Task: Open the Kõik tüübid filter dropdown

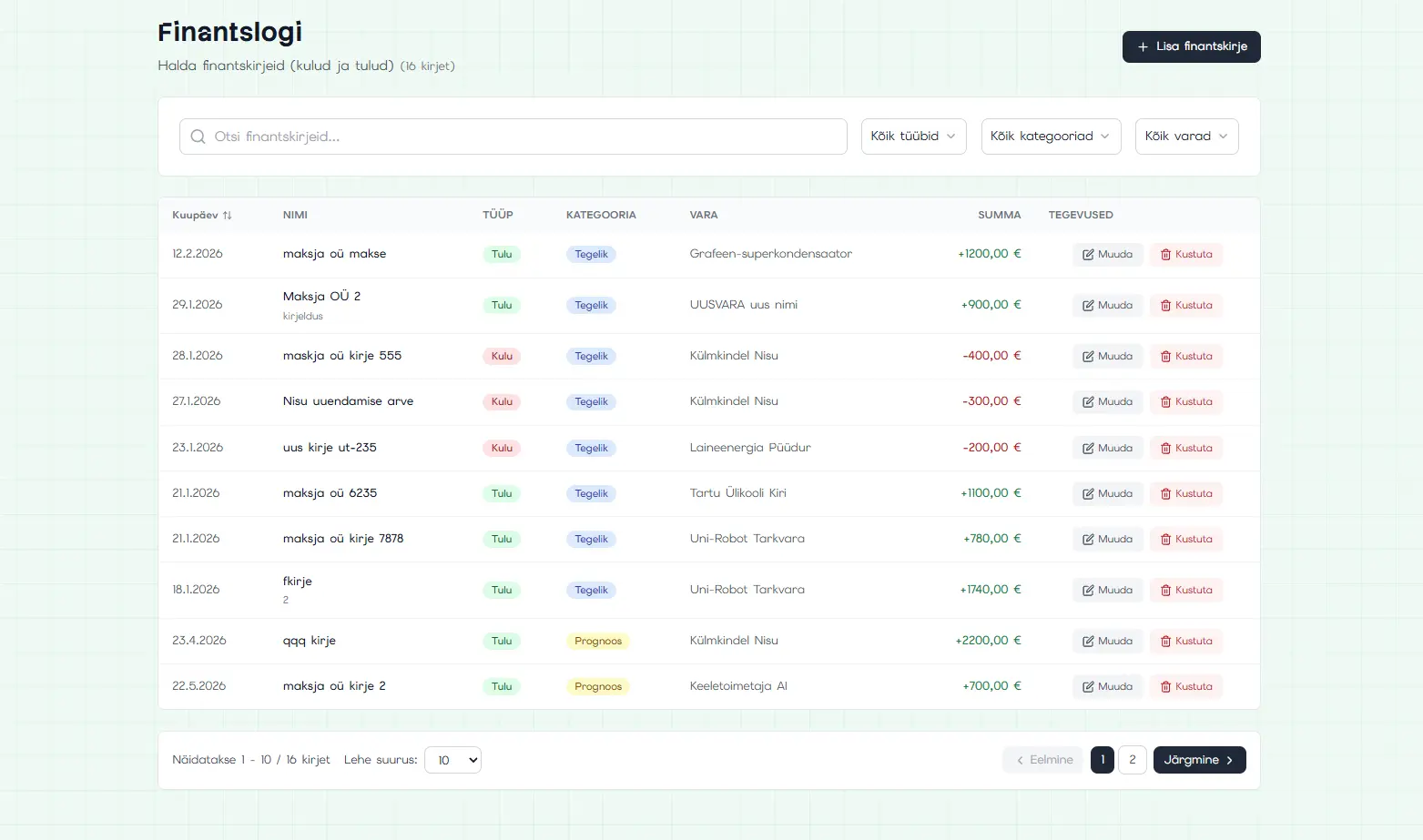Action: click(x=913, y=137)
